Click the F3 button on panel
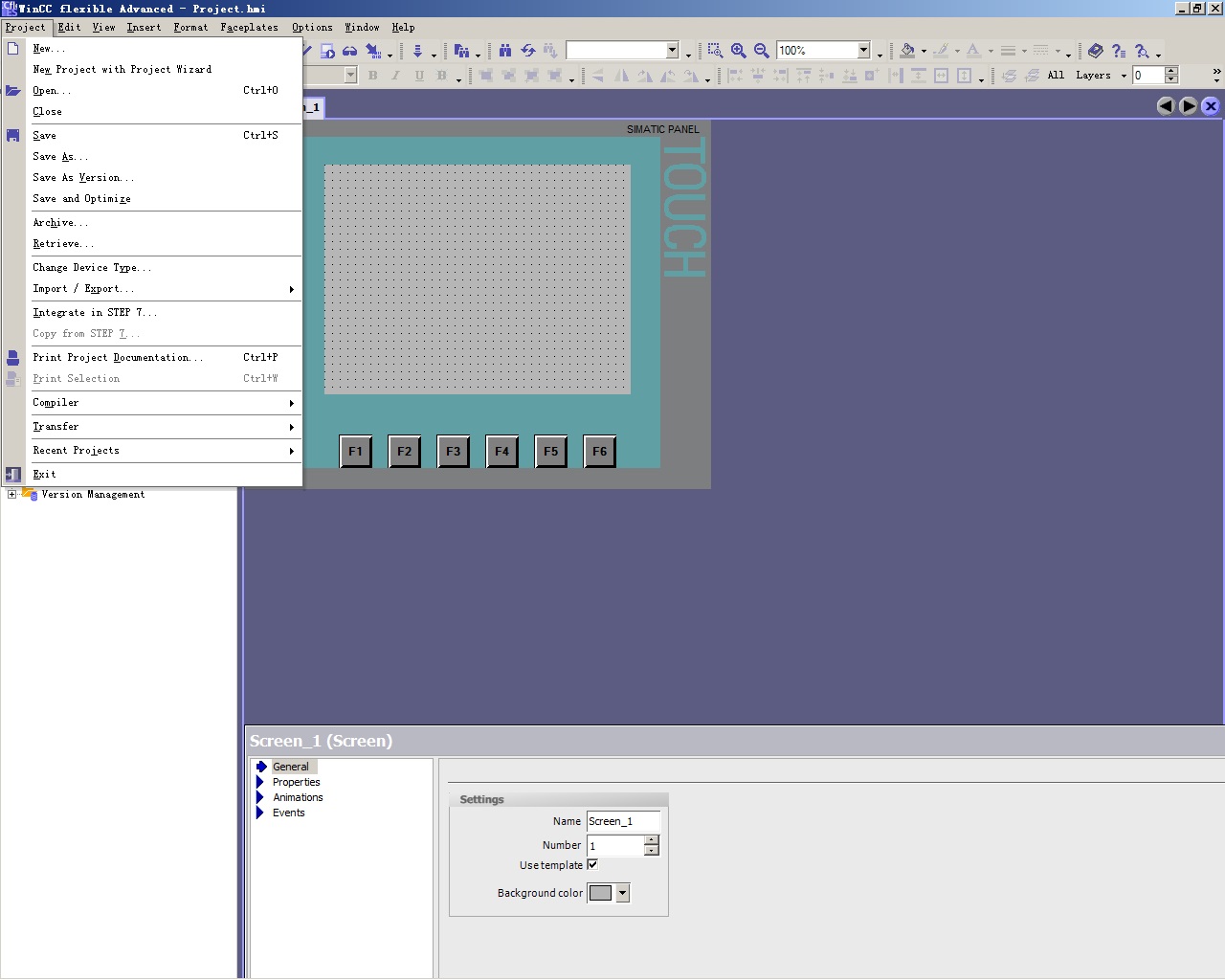The image size is (1225, 980). (453, 452)
